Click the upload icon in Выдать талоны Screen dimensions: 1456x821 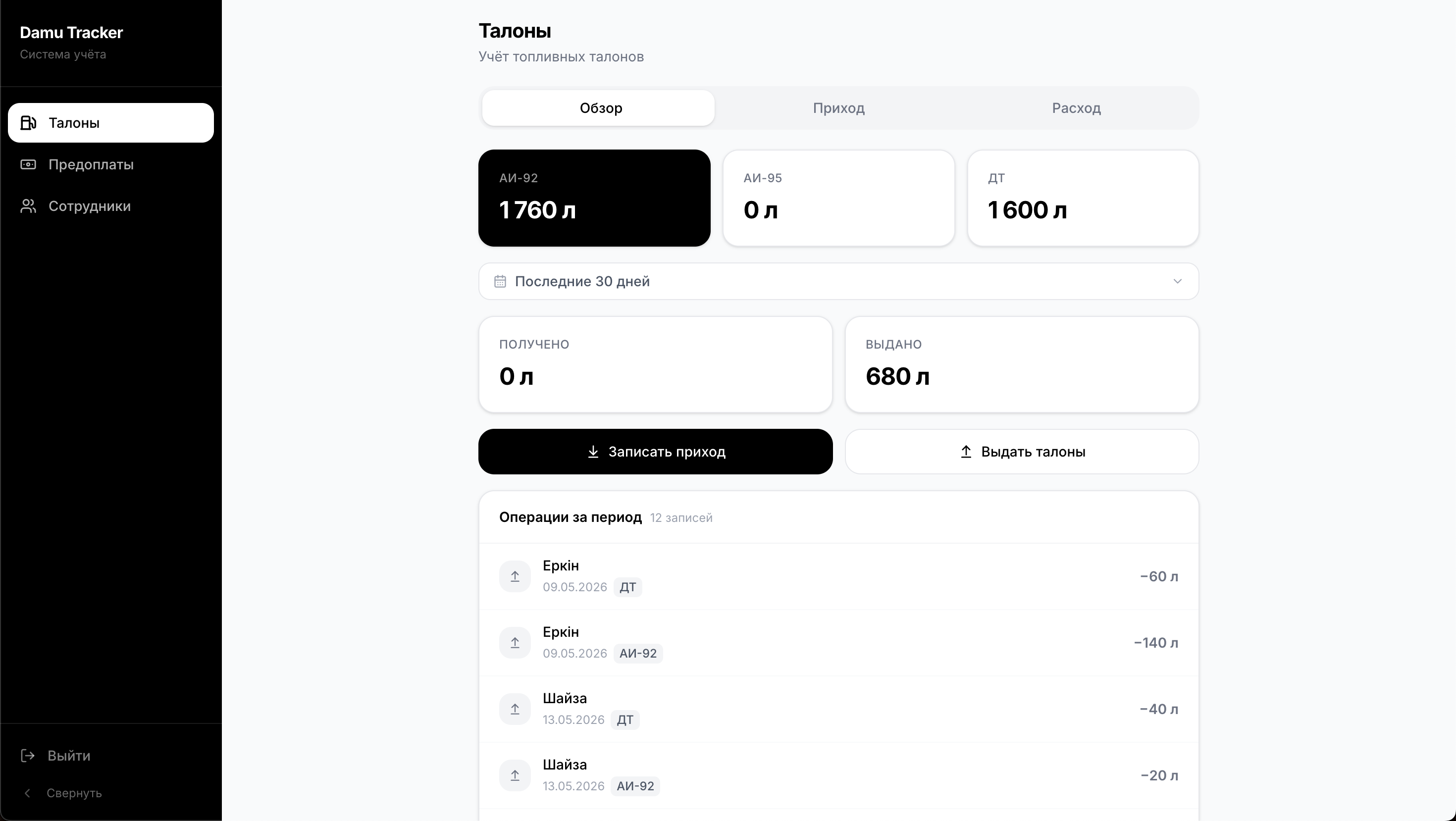pyautogui.click(x=966, y=452)
